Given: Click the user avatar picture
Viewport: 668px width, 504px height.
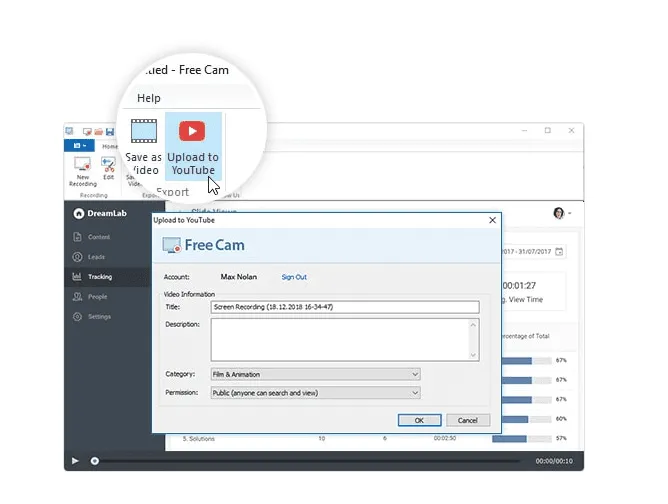Looking at the screenshot, I should point(559,213).
